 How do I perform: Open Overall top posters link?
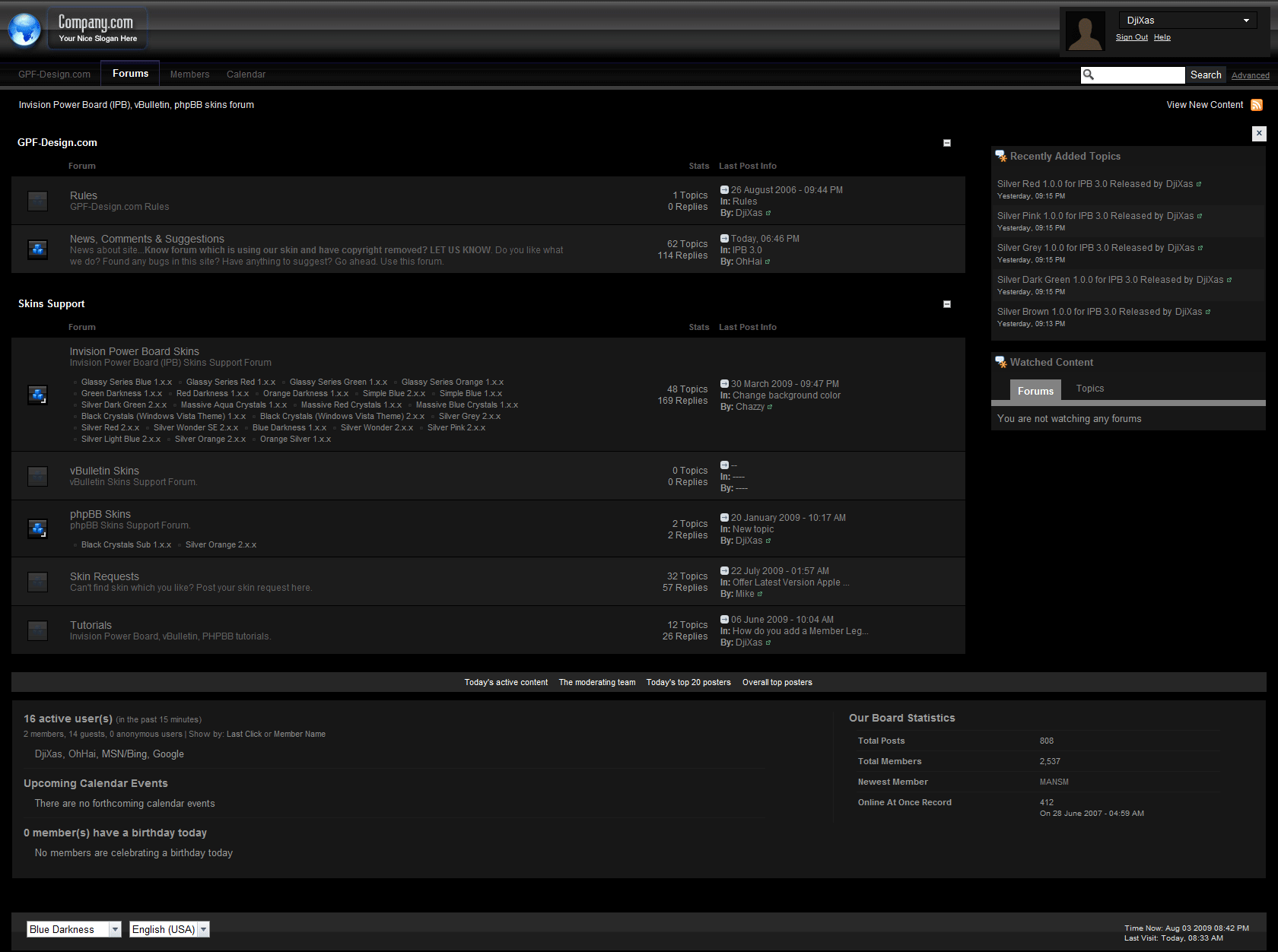coord(777,682)
